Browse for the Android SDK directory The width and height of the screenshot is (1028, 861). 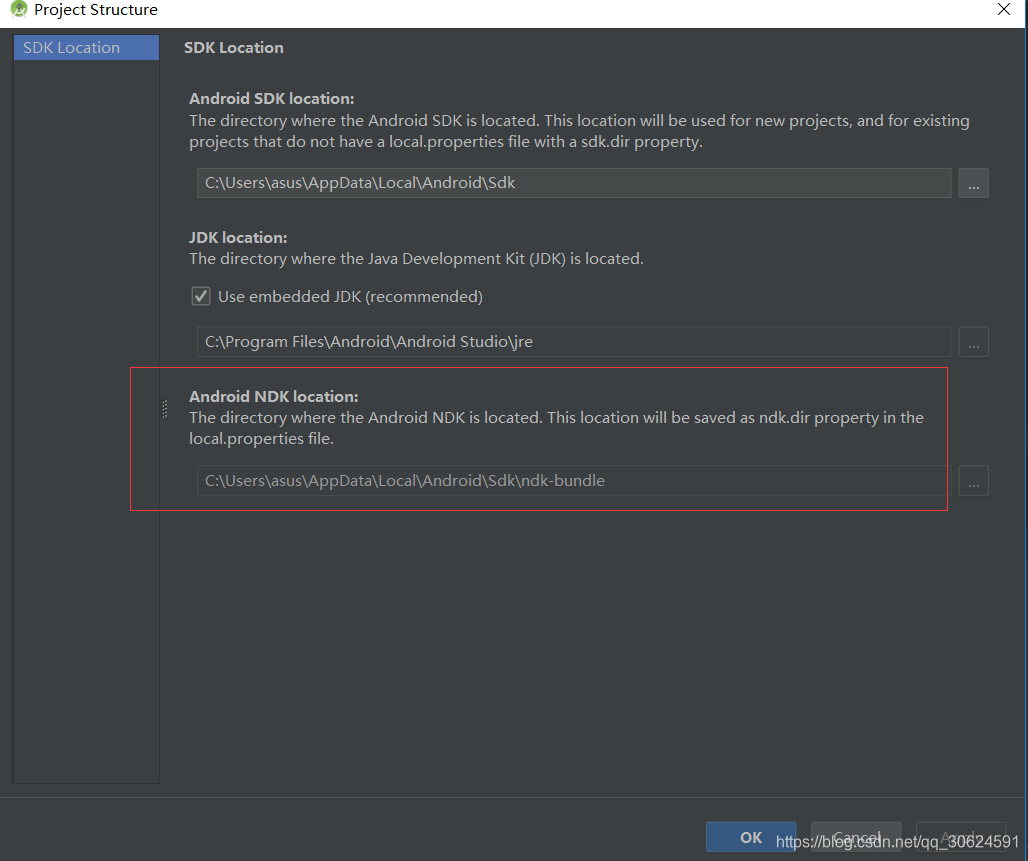tap(974, 183)
